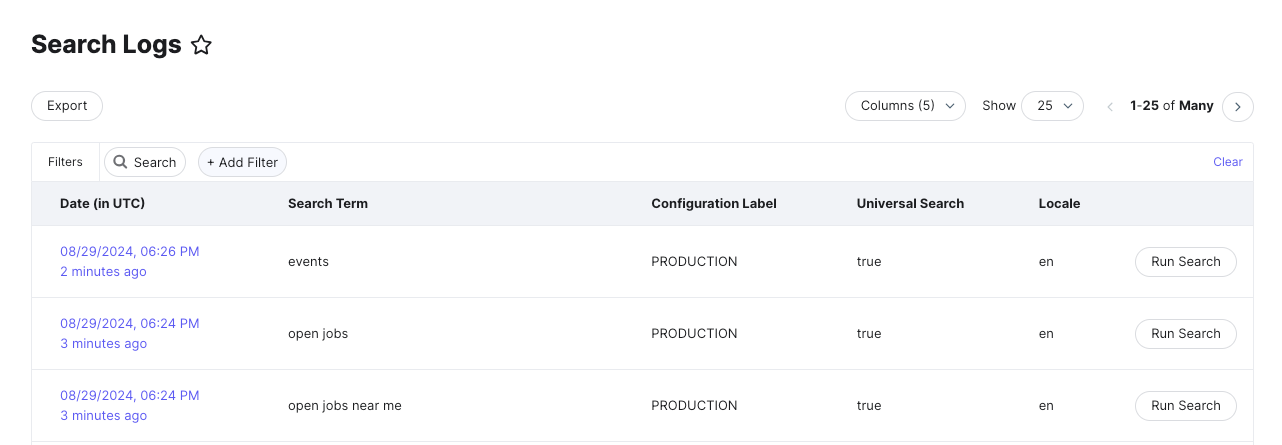Open the Show 25 rows dropdown

point(1052,106)
